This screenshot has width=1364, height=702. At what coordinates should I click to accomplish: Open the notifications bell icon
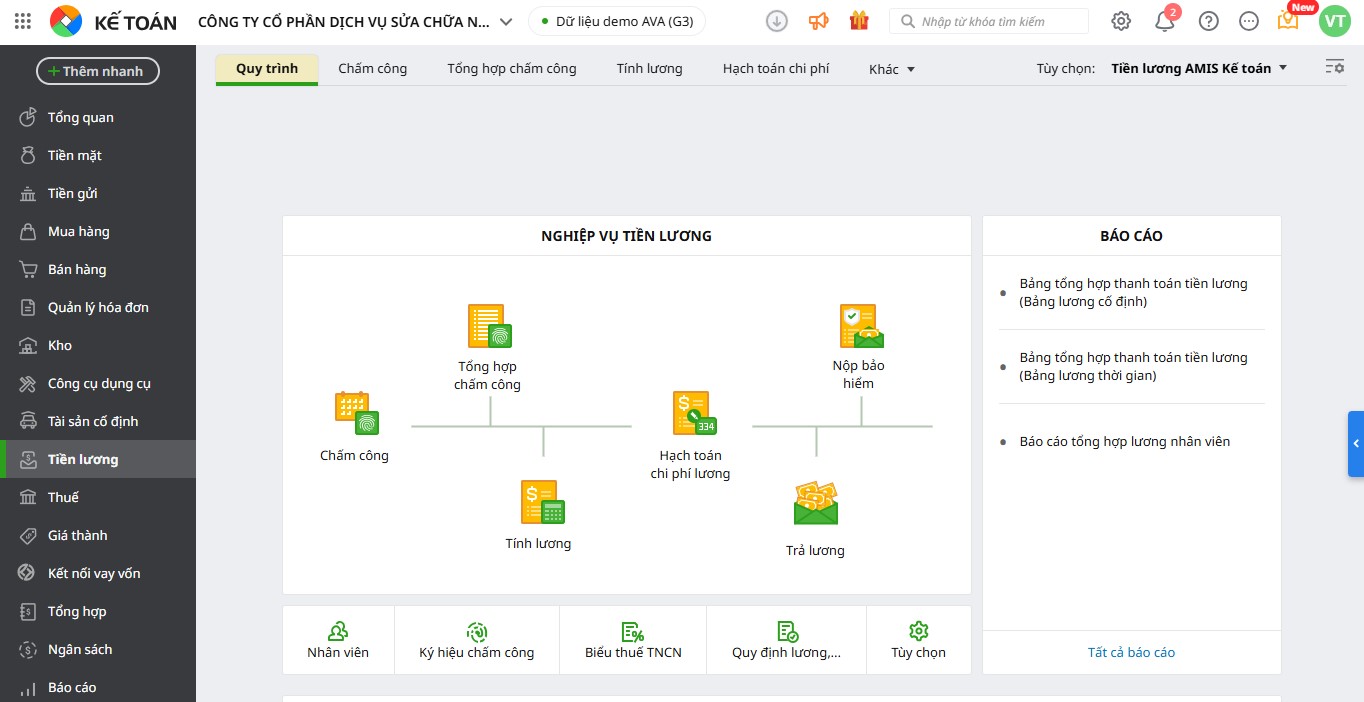[x=1165, y=21]
